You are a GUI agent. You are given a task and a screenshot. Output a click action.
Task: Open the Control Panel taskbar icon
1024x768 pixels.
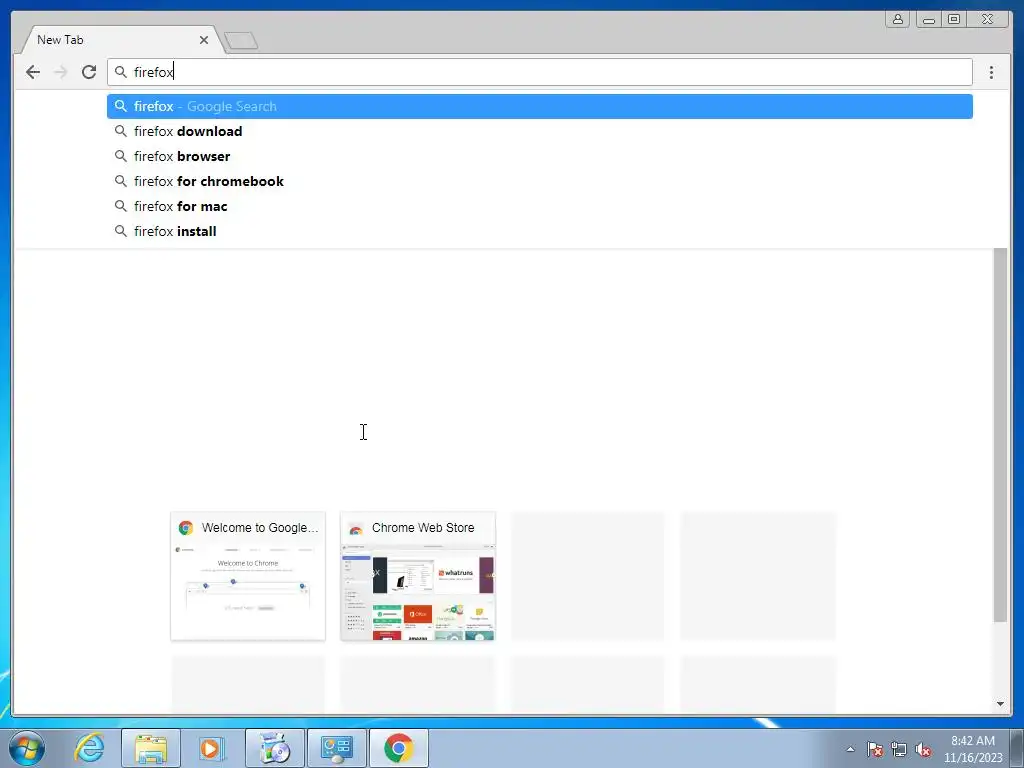coord(336,748)
